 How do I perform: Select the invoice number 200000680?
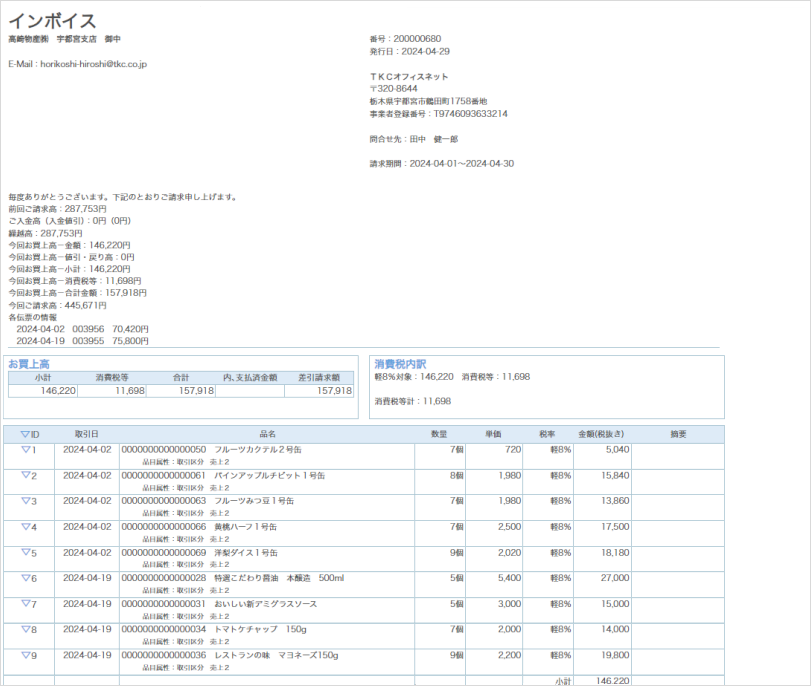(x=417, y=39)
